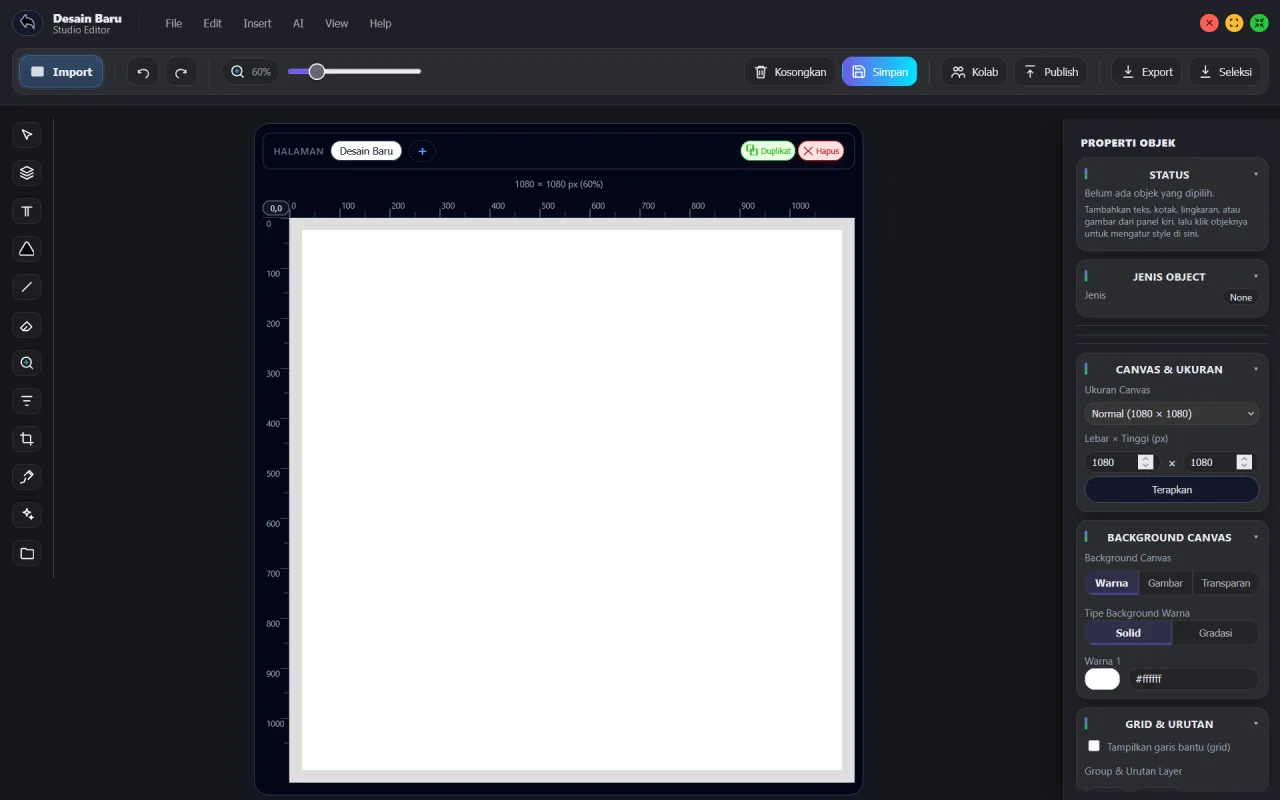Click the zoom slider handle
The height and width of the screenshot is (800, 1280).
pyautogui.click(x=317, y=71)
